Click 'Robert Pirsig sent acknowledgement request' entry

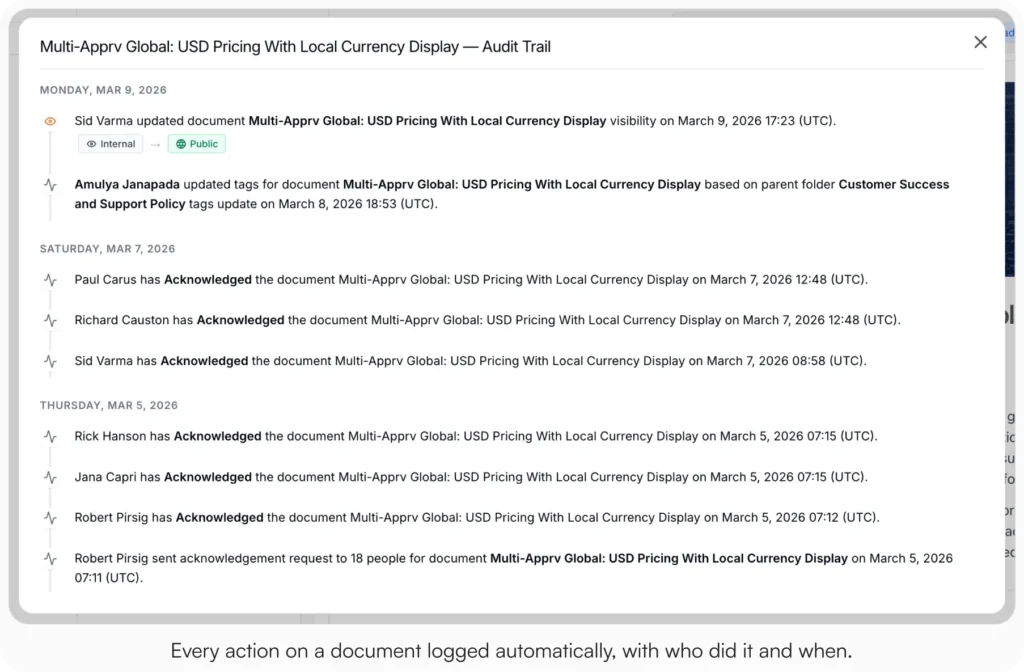click(x=513, y=568)
